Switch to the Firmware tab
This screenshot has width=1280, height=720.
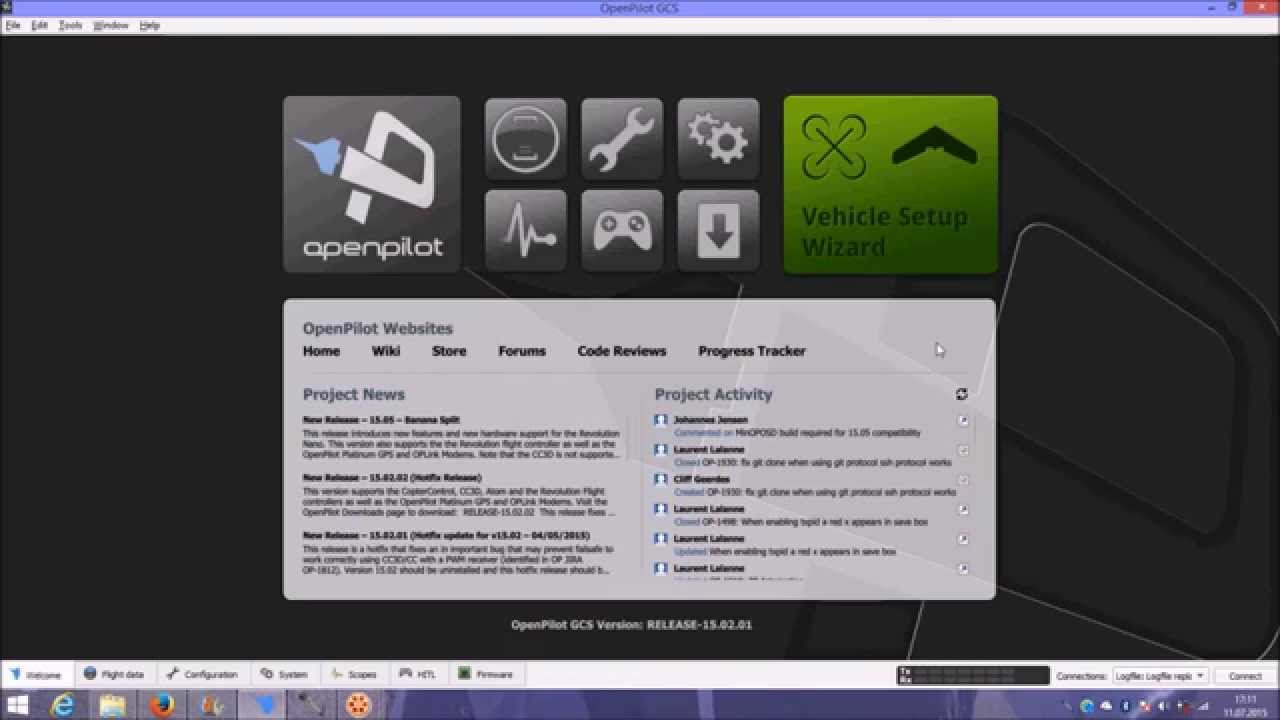click(486, 675)
